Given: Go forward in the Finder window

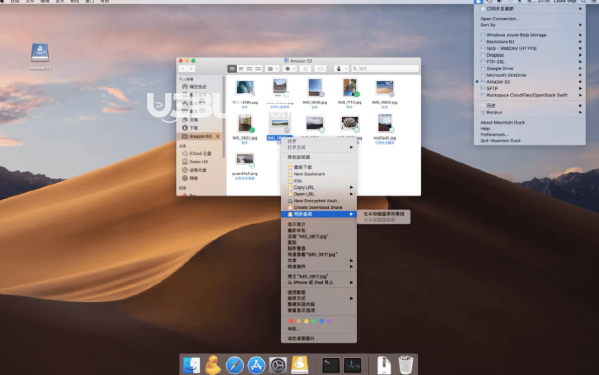Looking at the screenshot, I should coord(191,69).
